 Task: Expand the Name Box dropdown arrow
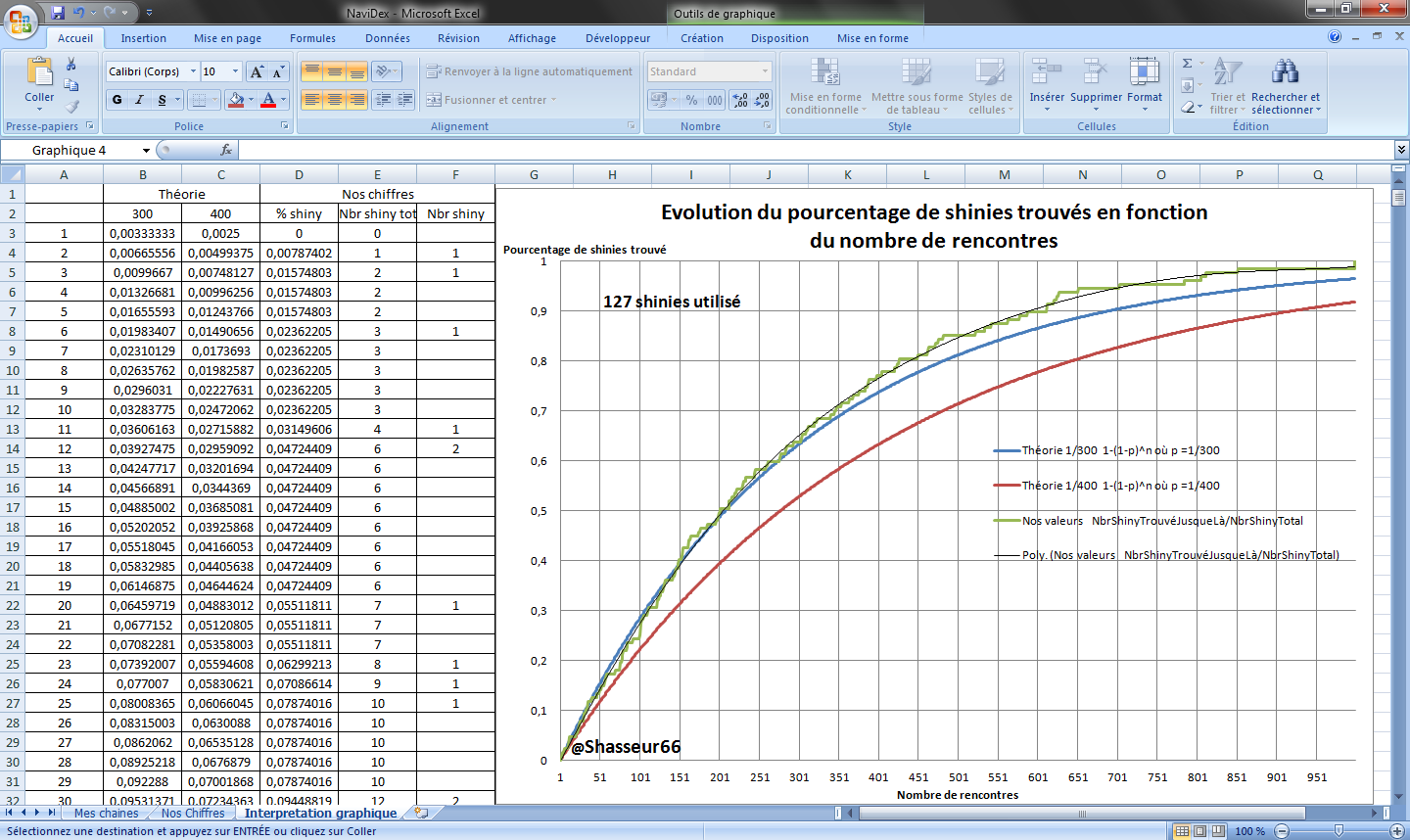[x=146, y=150]
